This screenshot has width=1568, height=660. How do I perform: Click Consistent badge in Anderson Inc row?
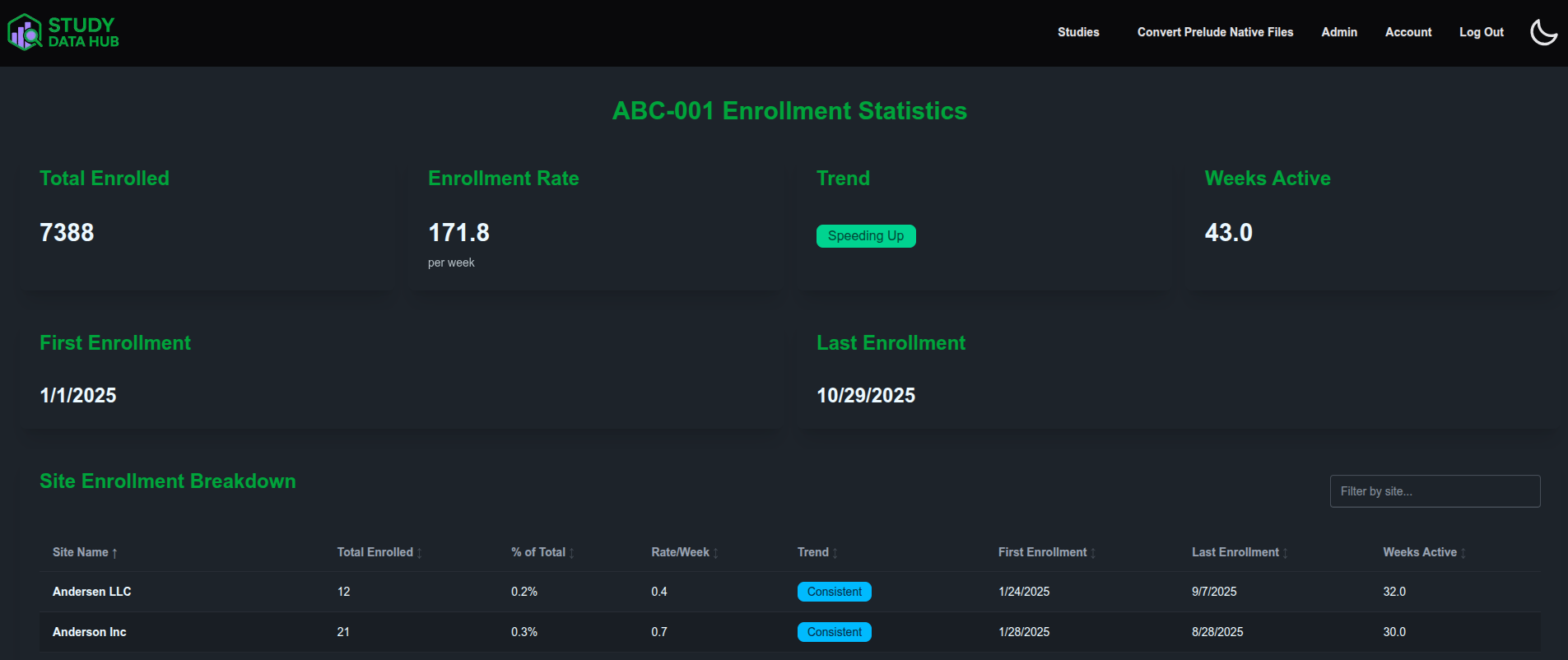835,632
